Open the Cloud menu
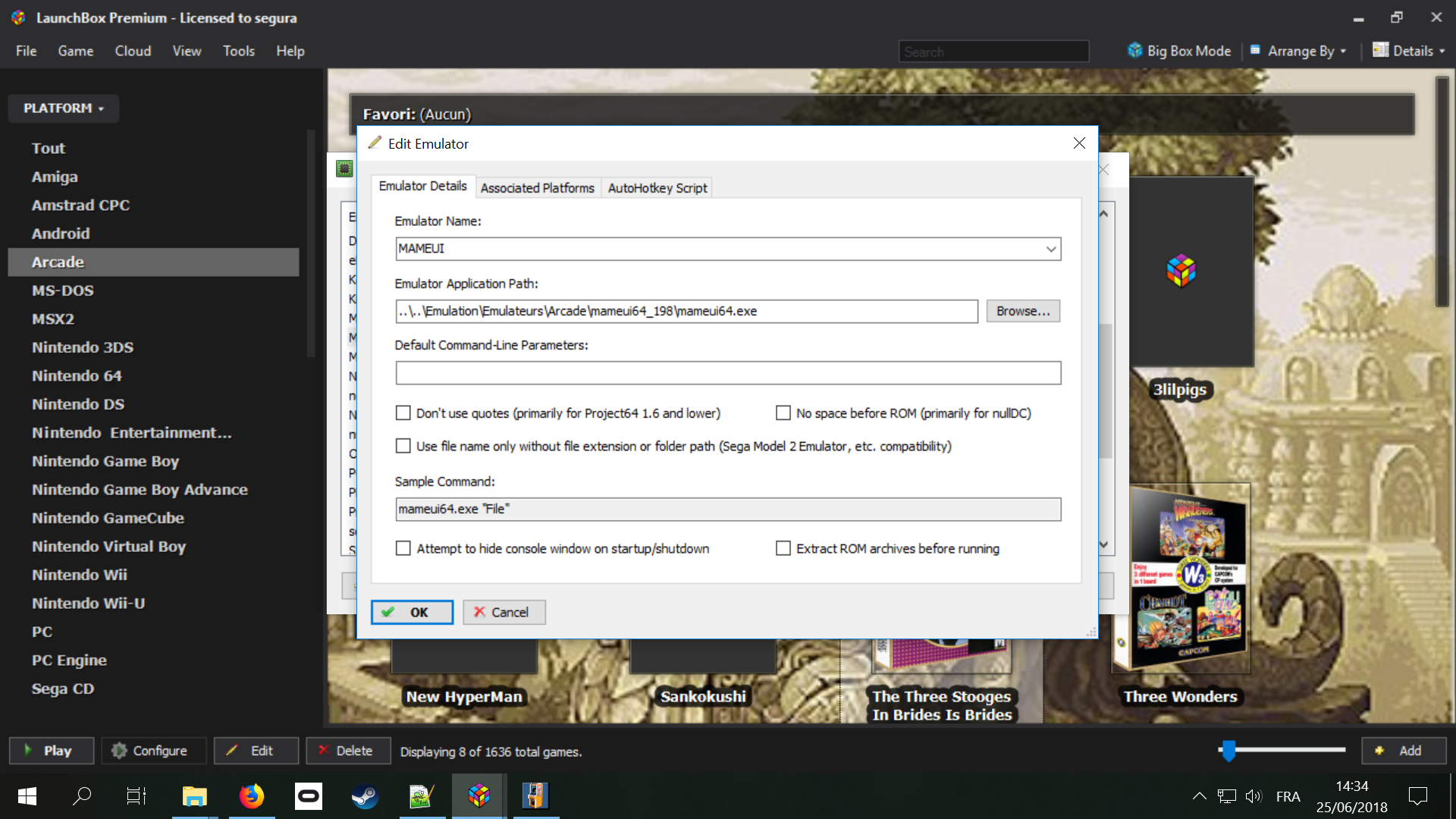Viewport: 1456px width, 819px height. (133, 51)
